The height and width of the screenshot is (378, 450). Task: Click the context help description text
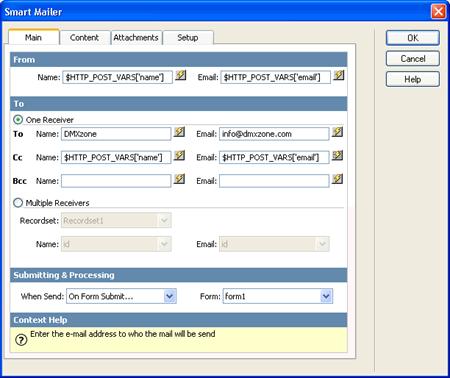point(123,334)
